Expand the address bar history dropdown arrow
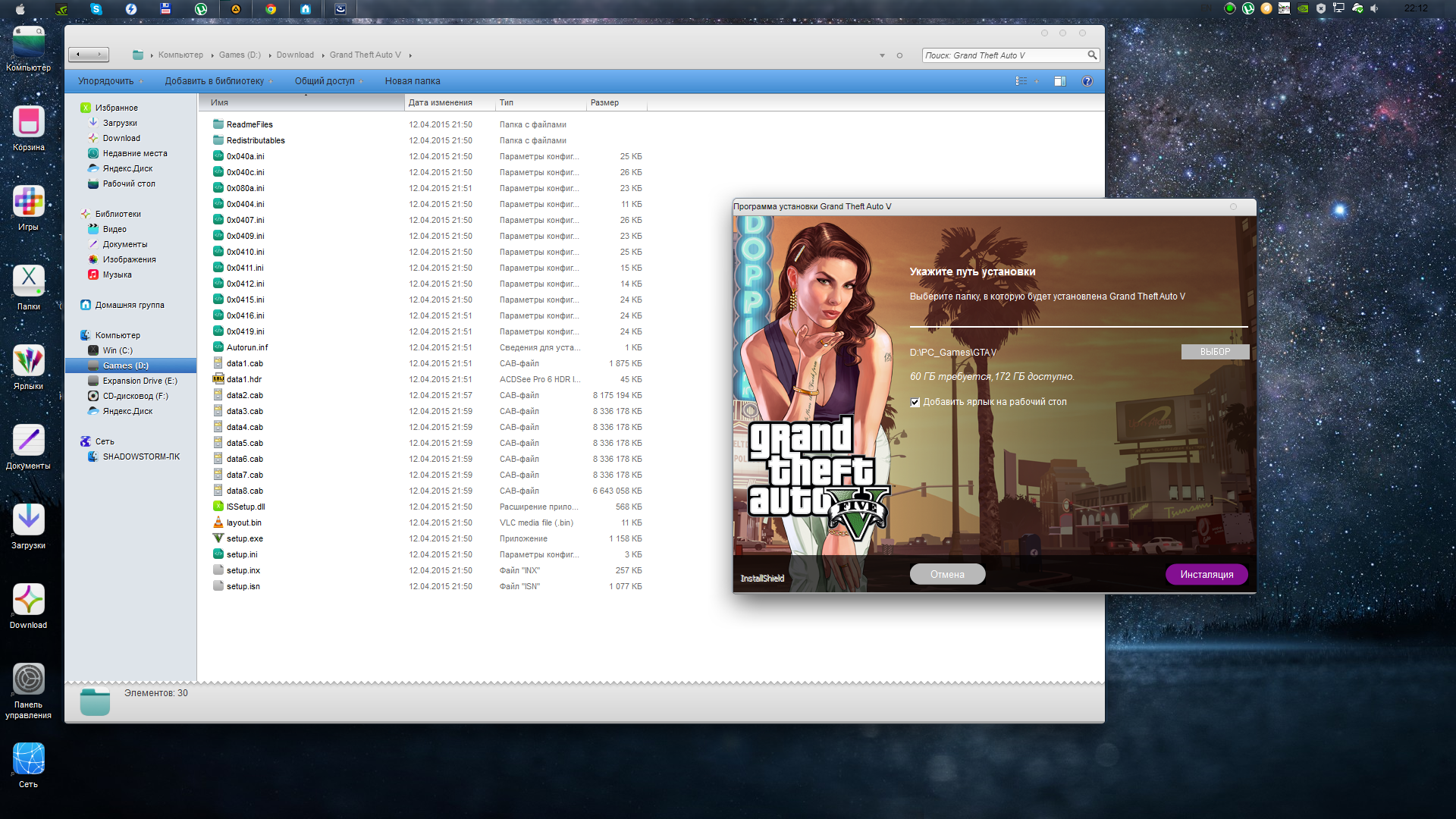The image size is (1456, 819). click(882, 55)
